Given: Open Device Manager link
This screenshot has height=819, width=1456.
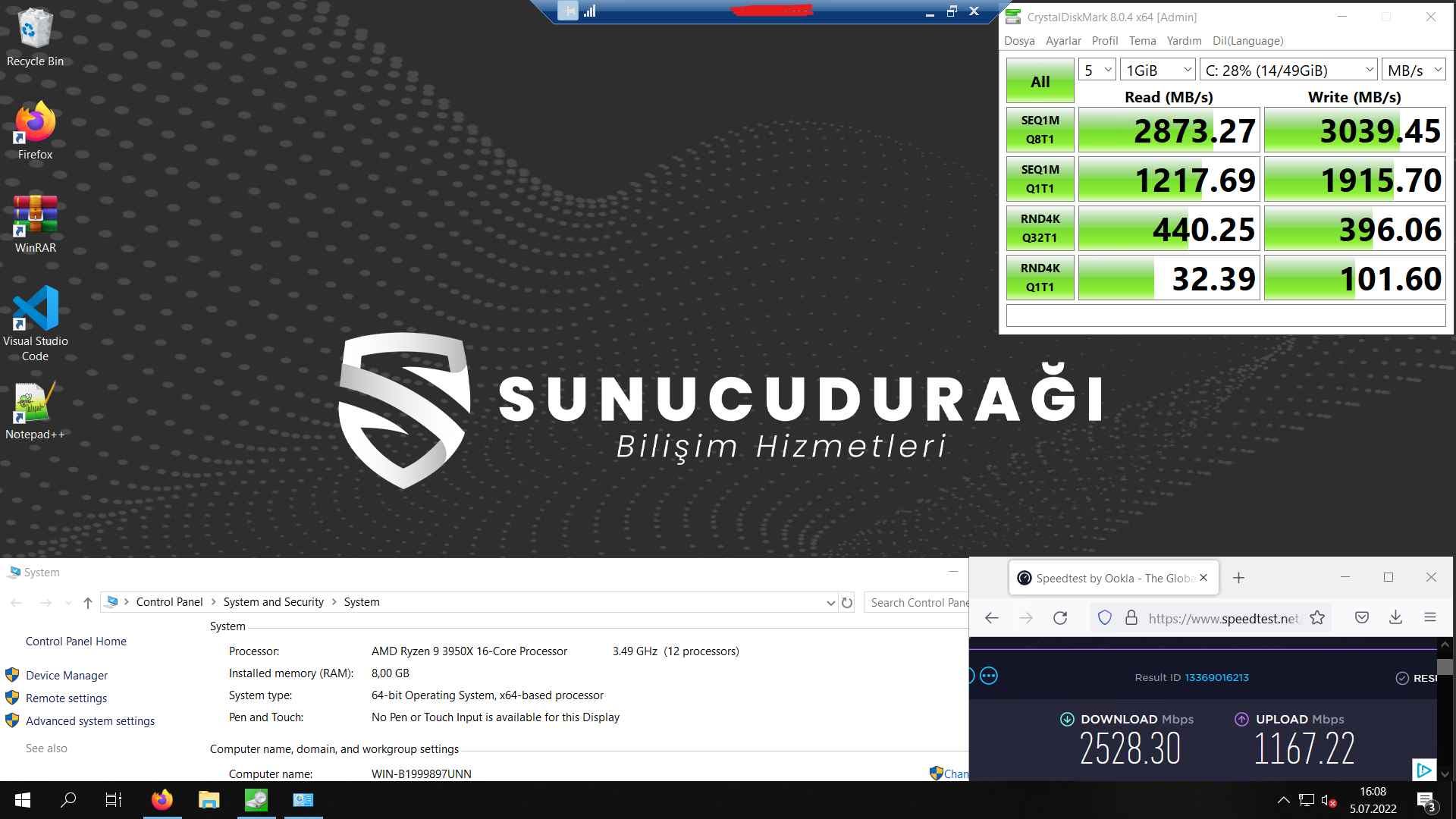Looking at the screenshot, I should (x=67, y=676).
